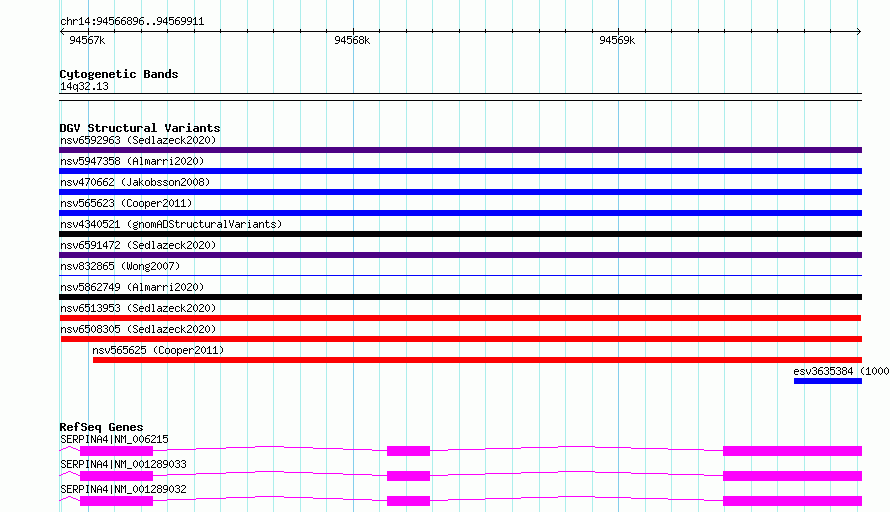This screenshot has width=890, height=512.
Task: Click the blue bar for nsv5947358
Action: [460, 171]
